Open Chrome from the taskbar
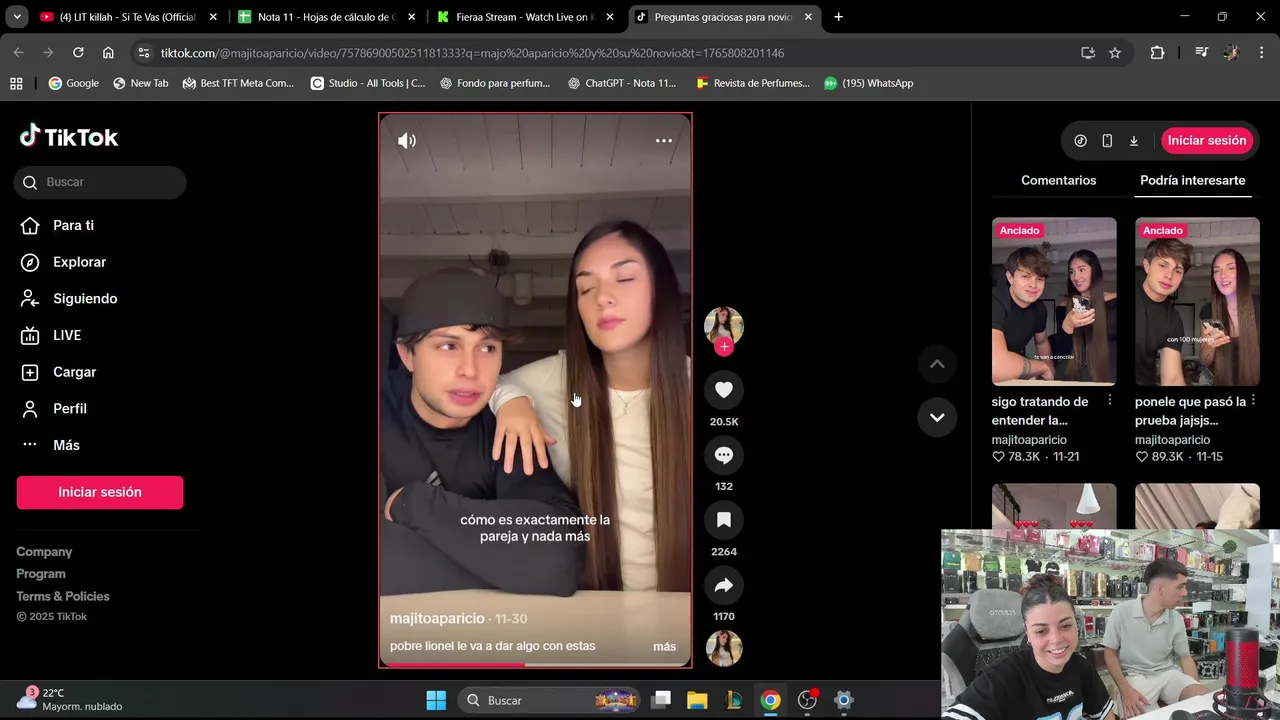 tap(770, 700)
